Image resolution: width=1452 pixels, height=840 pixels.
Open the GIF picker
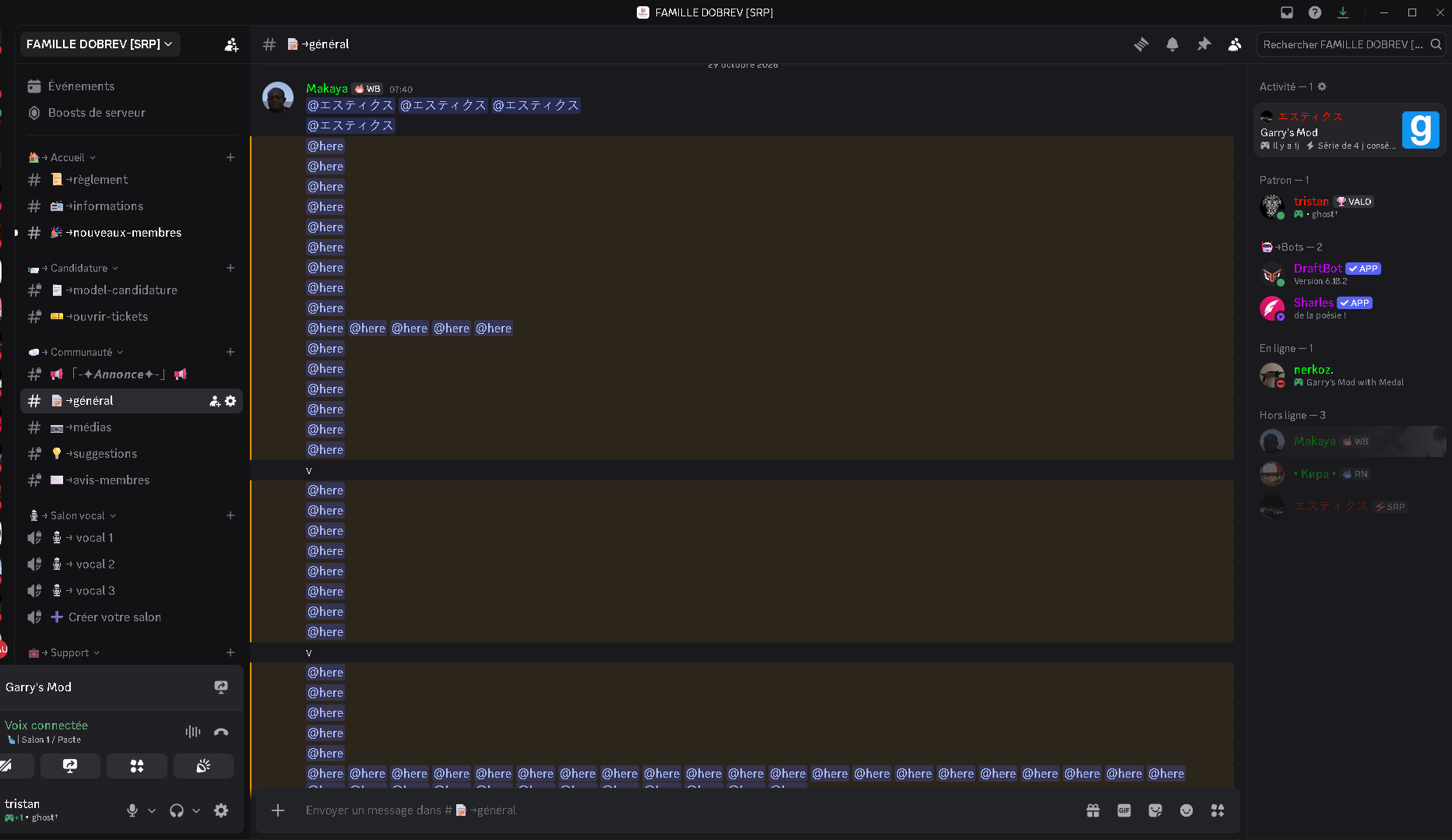coord(1124,810)
